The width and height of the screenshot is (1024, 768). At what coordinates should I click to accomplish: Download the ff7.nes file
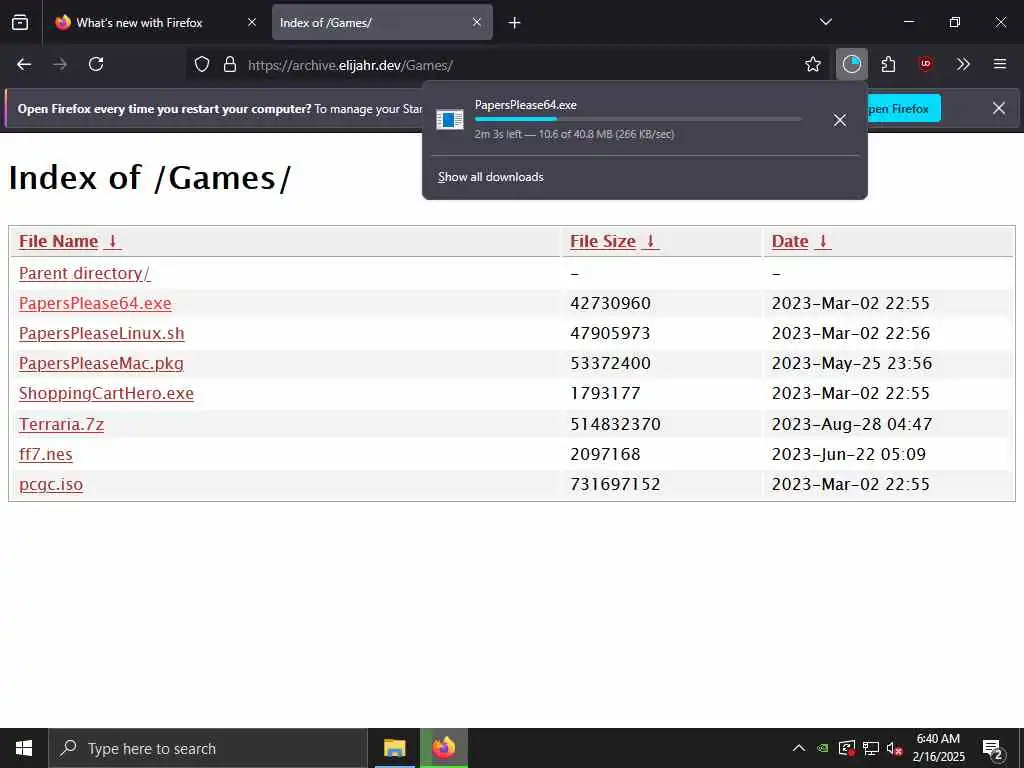(x=46, y=454)
